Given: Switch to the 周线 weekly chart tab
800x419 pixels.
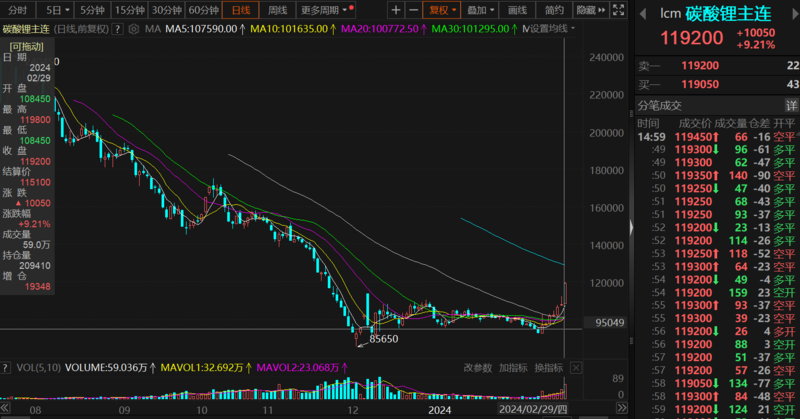Looking at the screenshot, I should coord(278,9).
